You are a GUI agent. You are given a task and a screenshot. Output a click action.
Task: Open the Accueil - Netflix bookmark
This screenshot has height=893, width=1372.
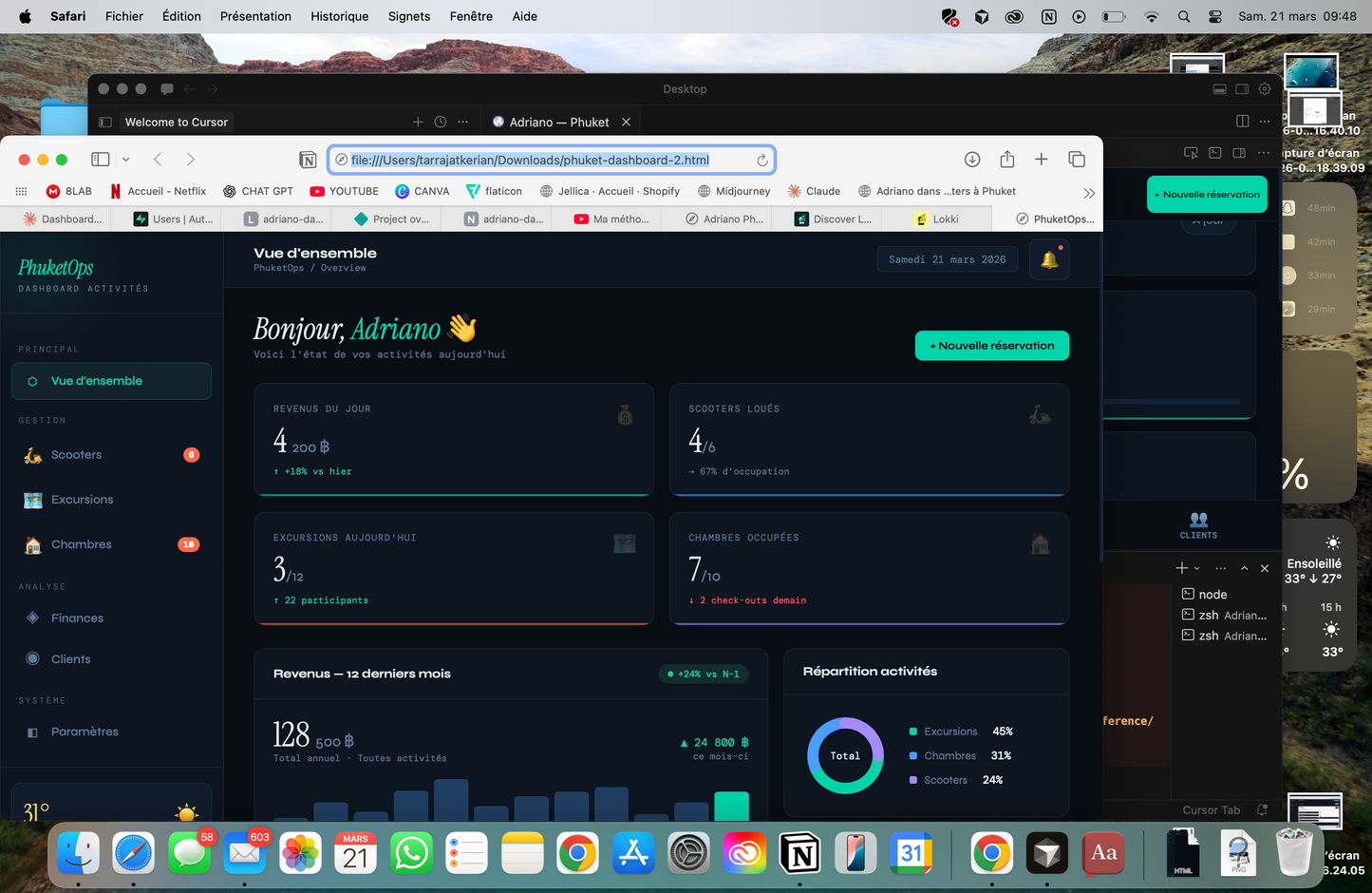point(158,191)
